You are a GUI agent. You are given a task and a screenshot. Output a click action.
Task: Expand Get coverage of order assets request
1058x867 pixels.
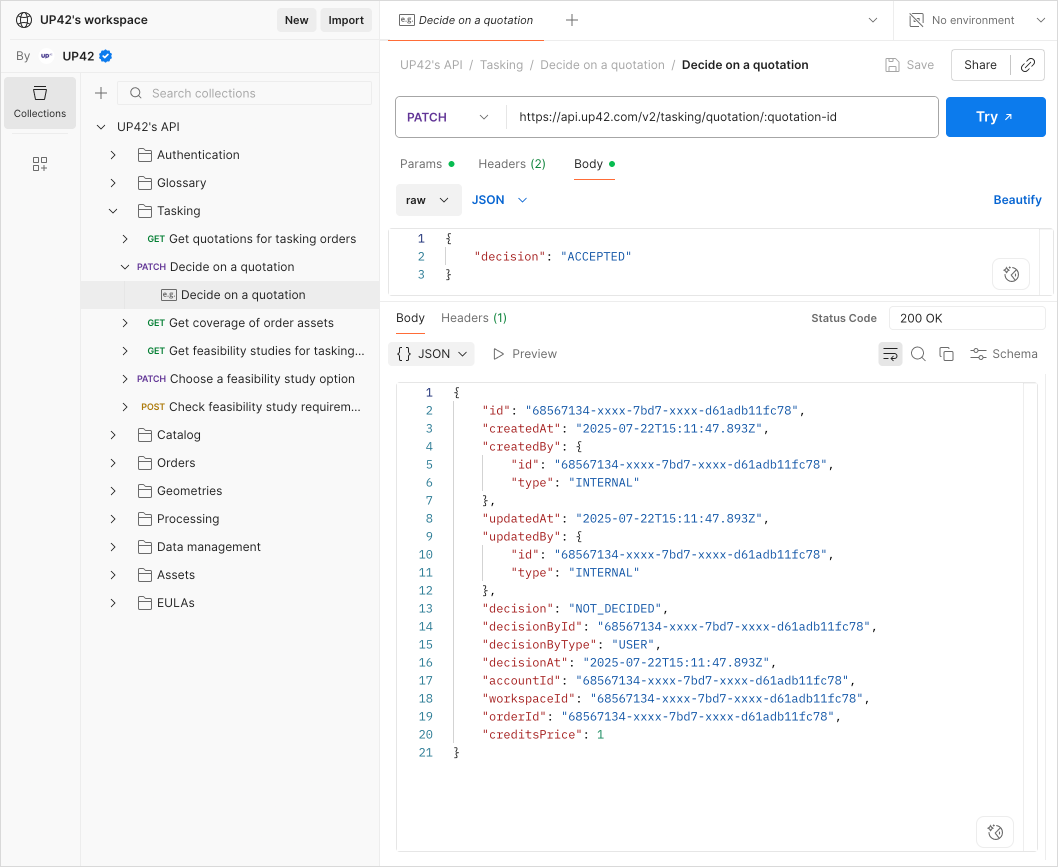coord(125,323)
